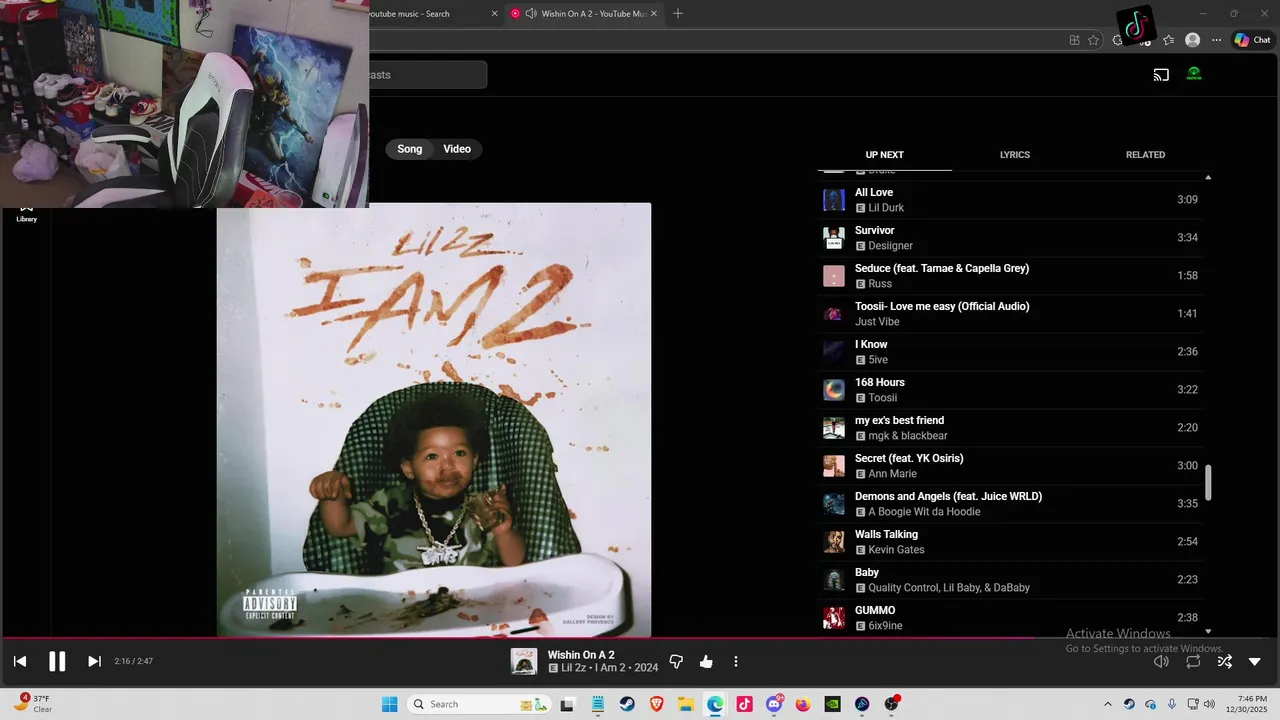
Task: Show hidden system tray icons chevron
Action: point(1107,704)
